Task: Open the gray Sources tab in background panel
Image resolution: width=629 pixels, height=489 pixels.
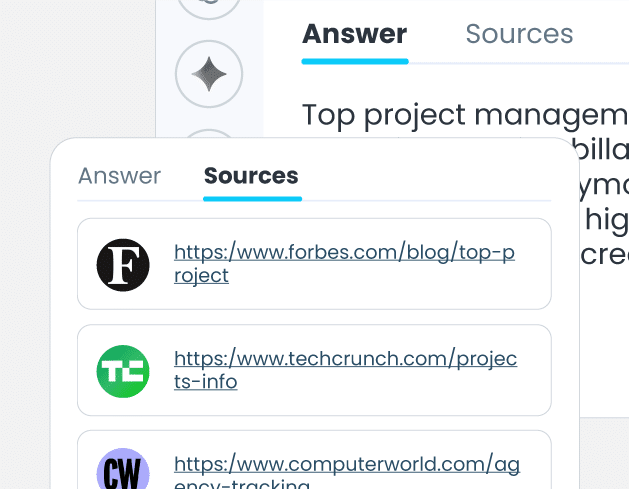Action: (519, 34)
